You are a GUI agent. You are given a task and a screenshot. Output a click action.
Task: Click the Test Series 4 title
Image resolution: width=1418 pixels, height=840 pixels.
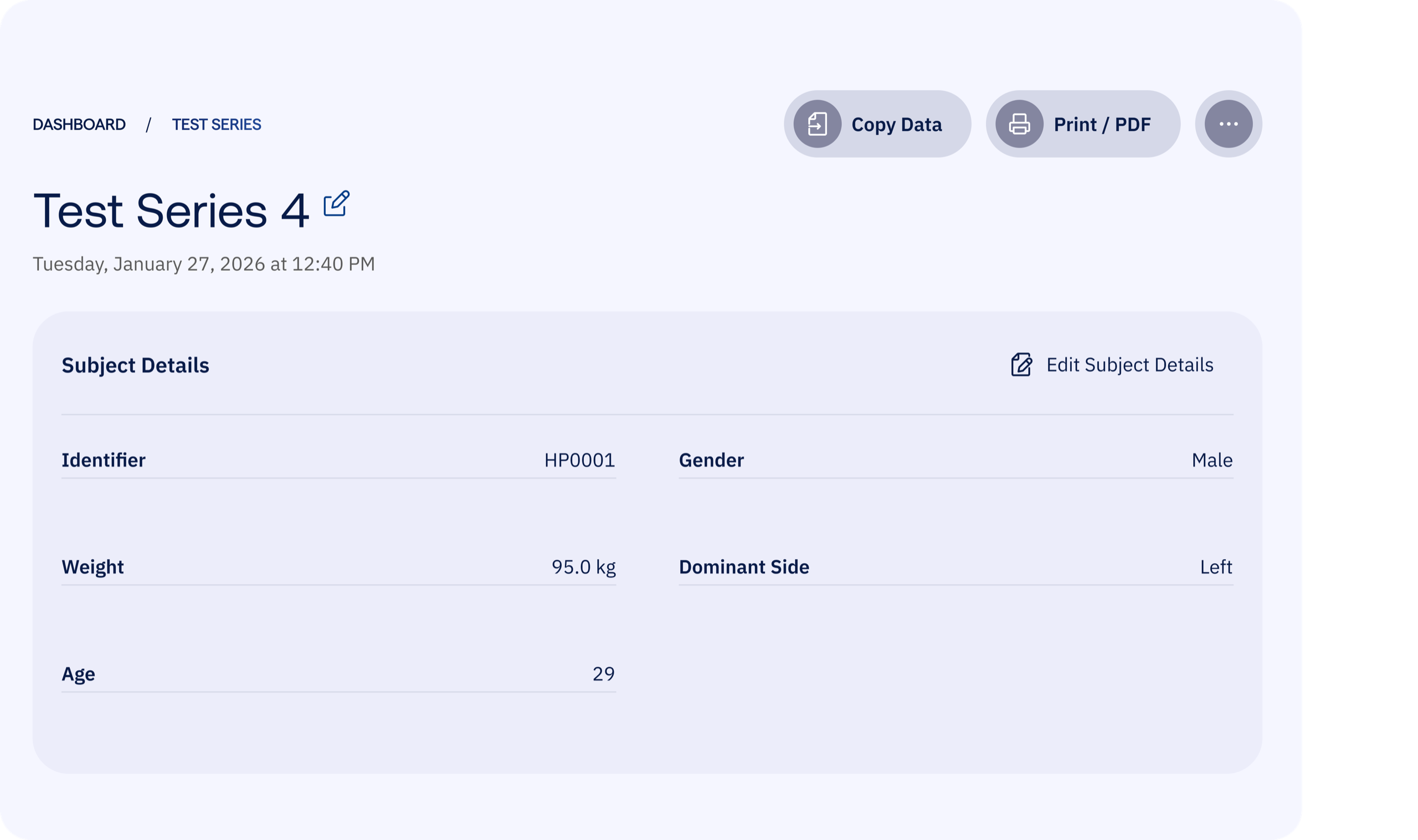click(x=171, y=211)
